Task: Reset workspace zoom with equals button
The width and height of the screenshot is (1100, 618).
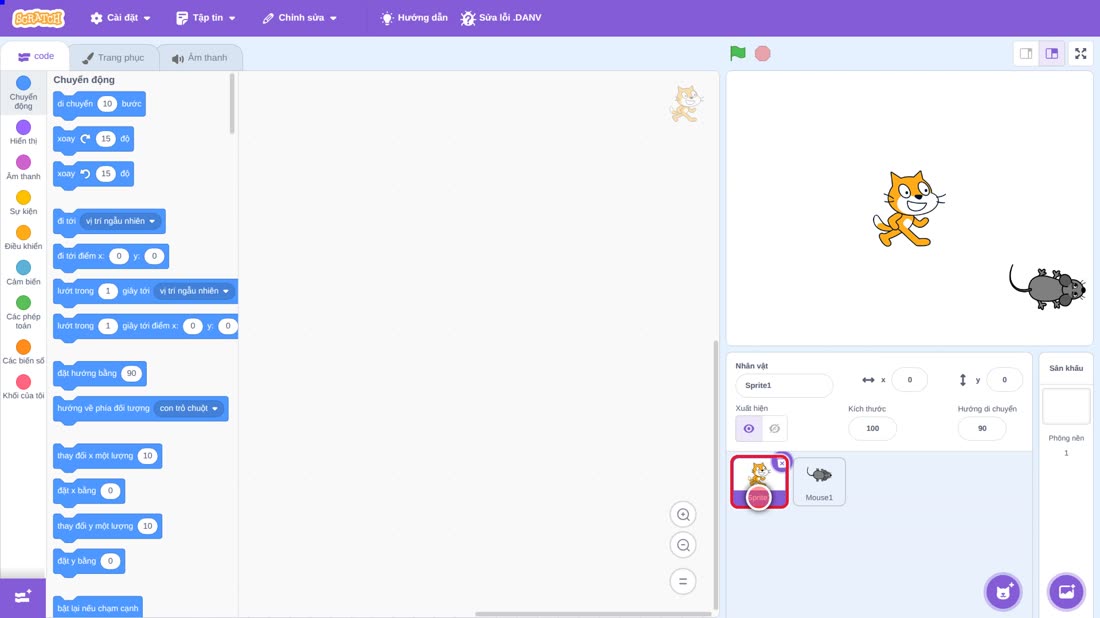Action: pos(683,581)
